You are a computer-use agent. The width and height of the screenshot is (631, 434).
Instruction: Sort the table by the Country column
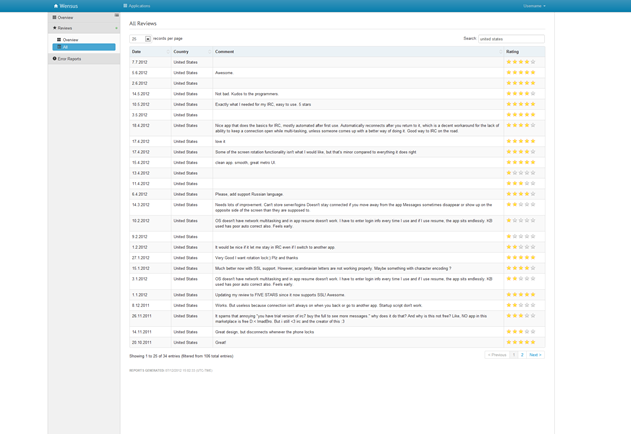coord(190,51)
